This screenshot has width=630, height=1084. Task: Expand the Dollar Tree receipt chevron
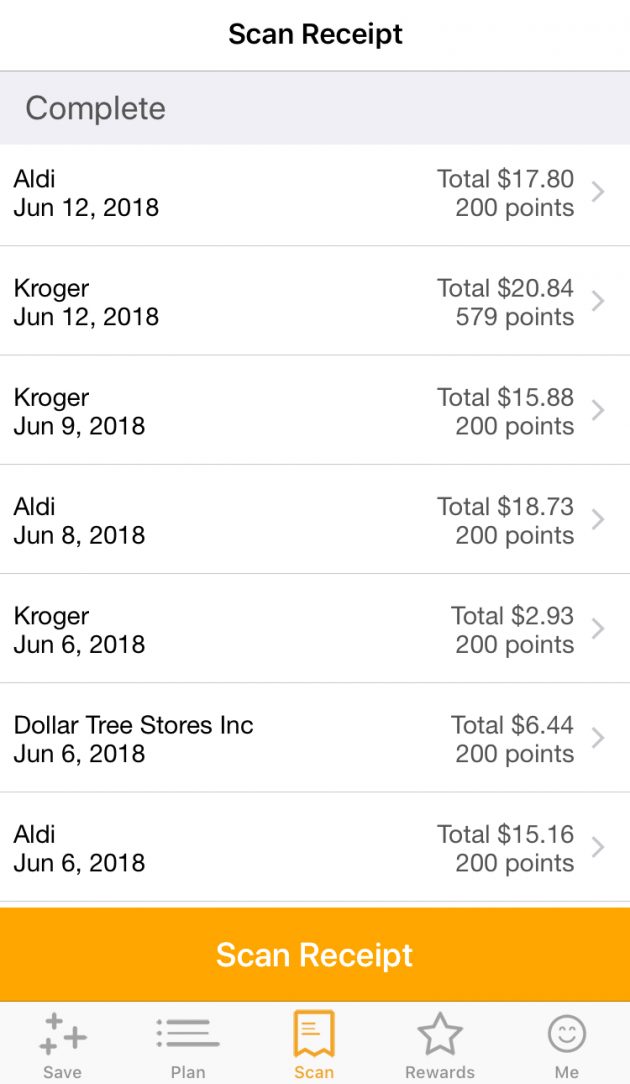pyautogui.click(x=601, y=738)
